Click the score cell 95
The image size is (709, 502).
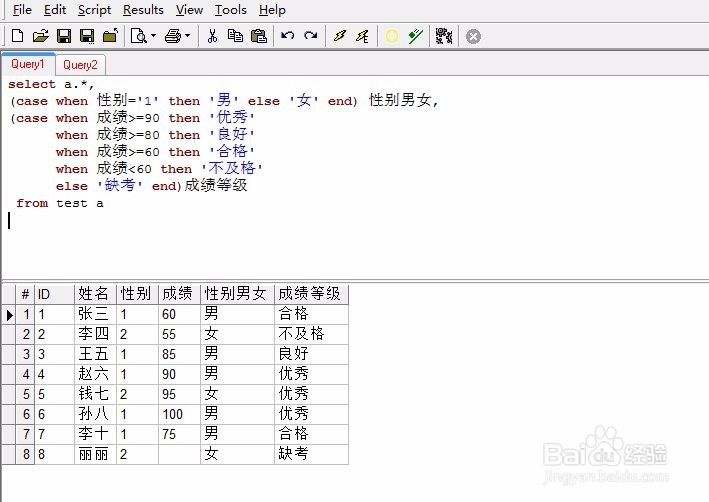click(x=179, y=394)
